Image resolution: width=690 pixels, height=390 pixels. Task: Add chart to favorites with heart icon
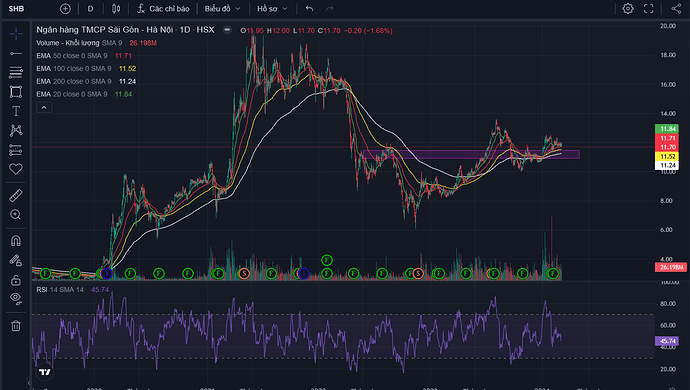pos(16,169)
